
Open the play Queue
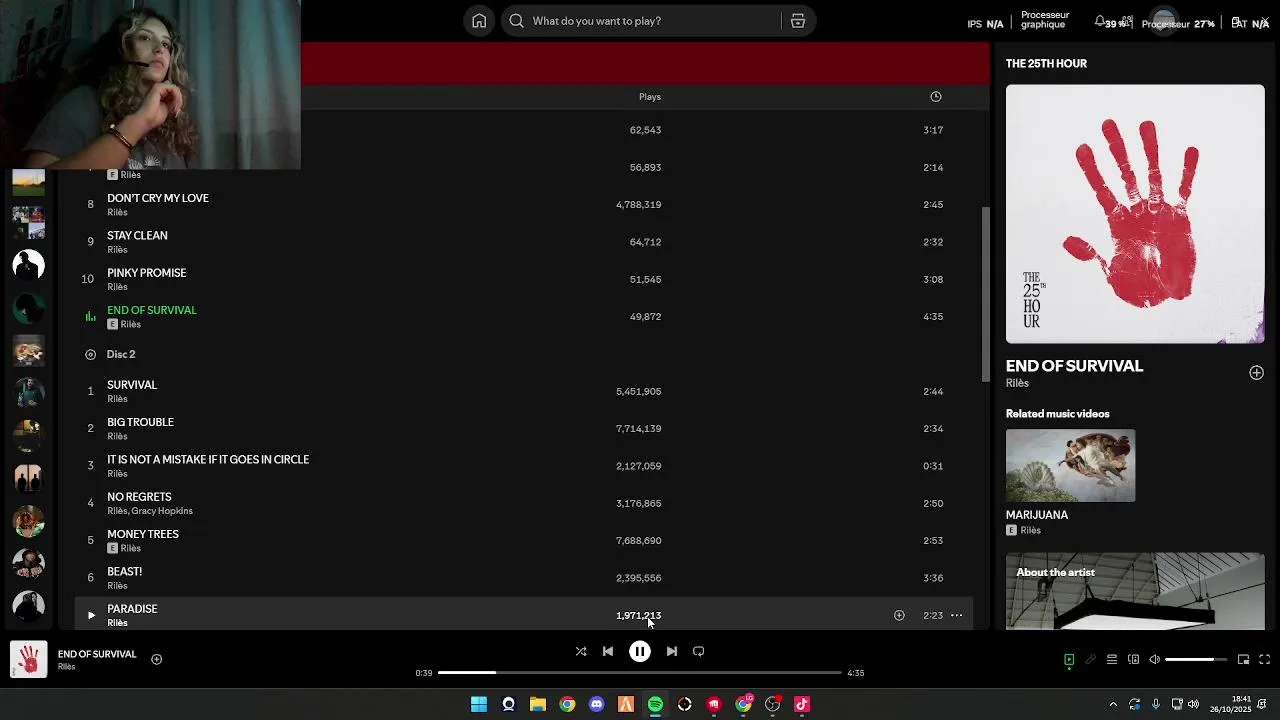[1112, 659]
